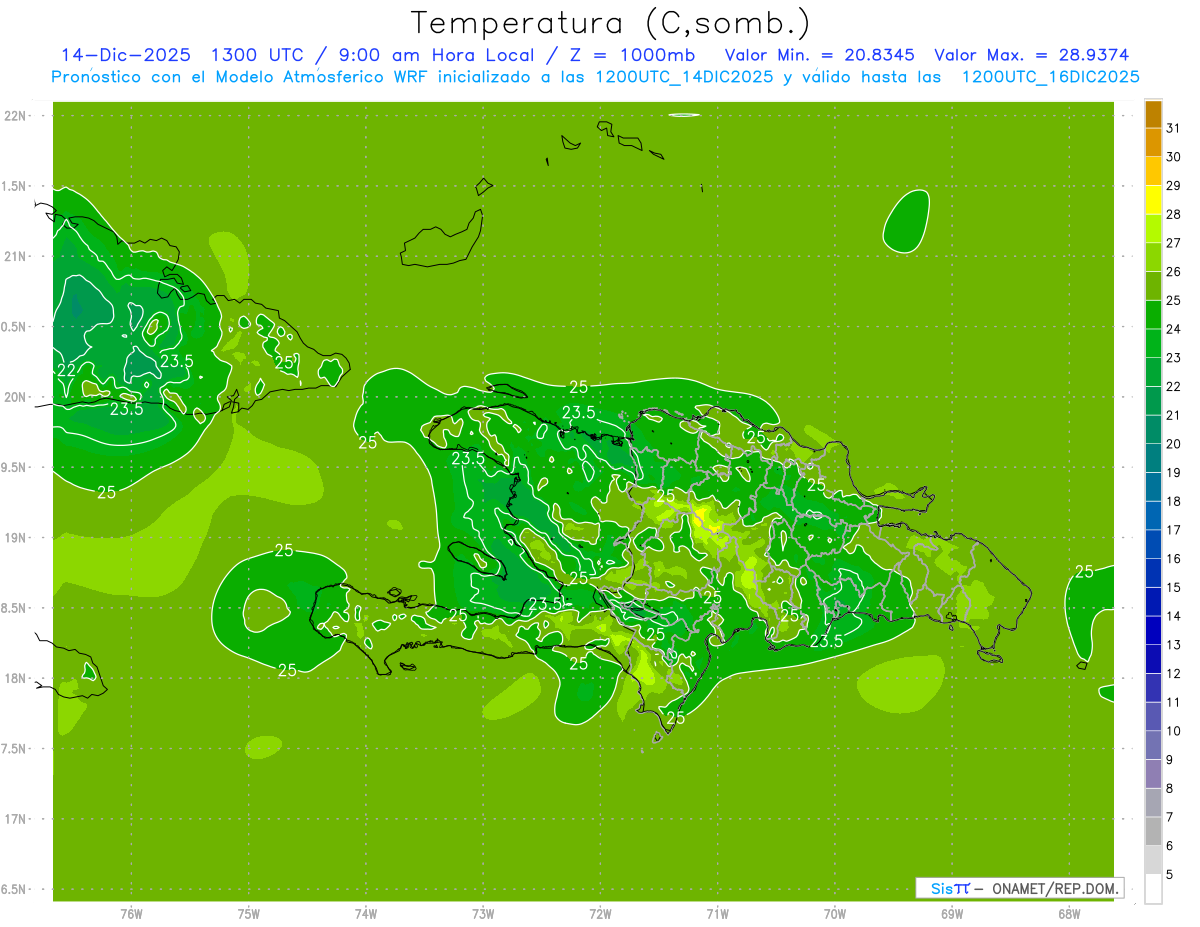Screen dimensions: 1200x927
Task: Click the orange legend swatch between 29 and 30
Action: click(1153, 171)
